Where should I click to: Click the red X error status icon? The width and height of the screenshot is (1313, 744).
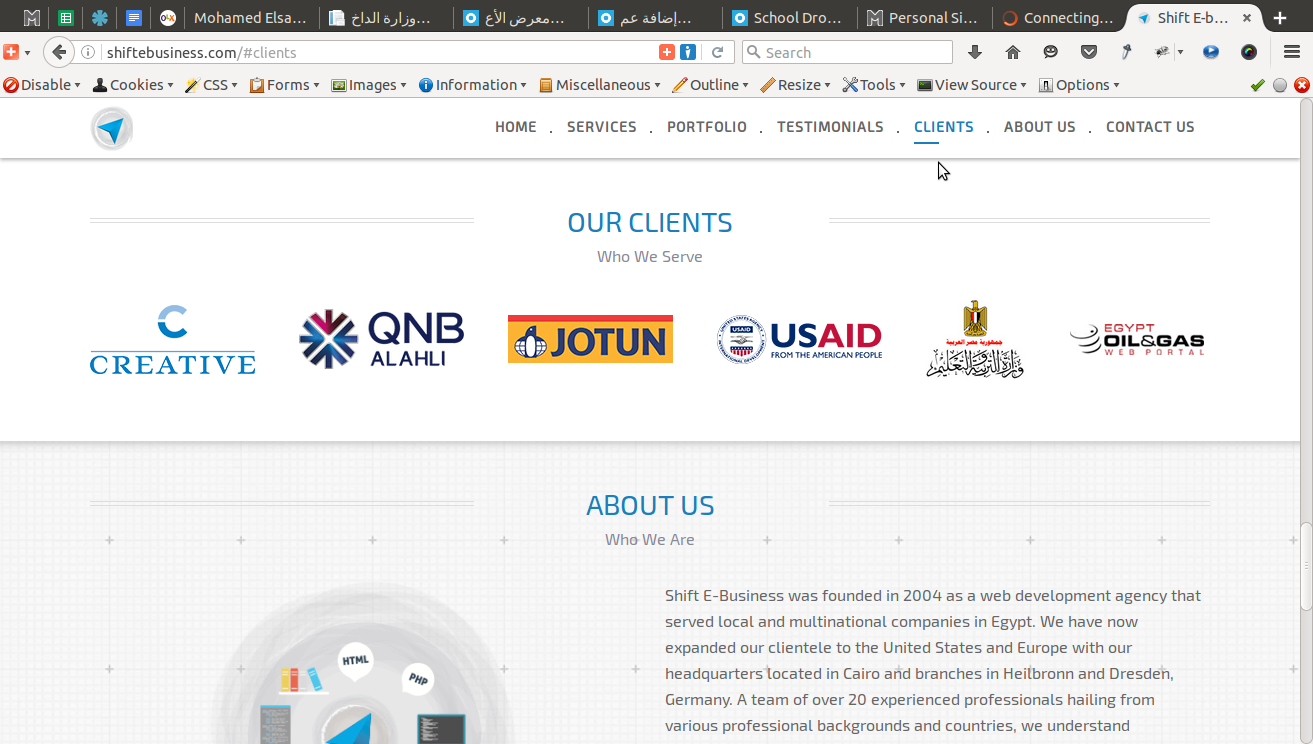[1301, 85]
